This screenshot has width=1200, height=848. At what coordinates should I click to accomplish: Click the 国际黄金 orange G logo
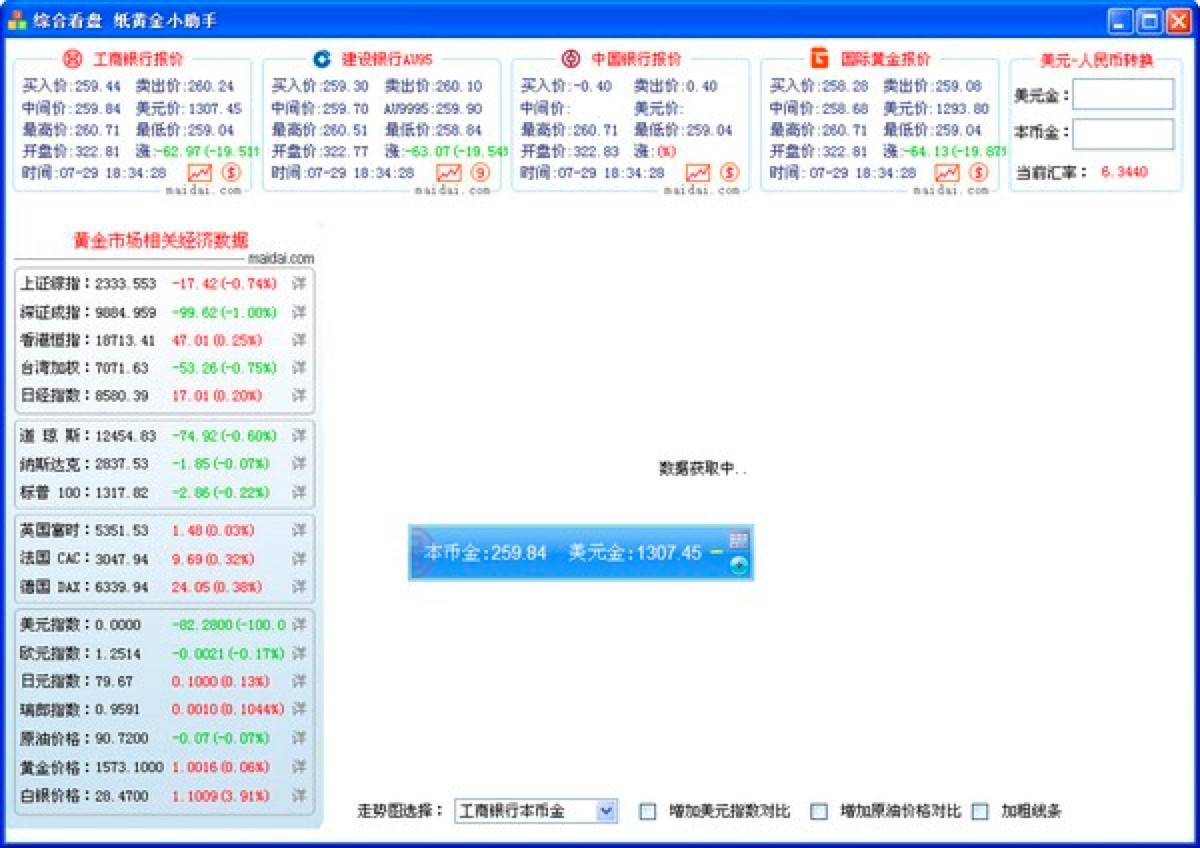pos(820,59)
